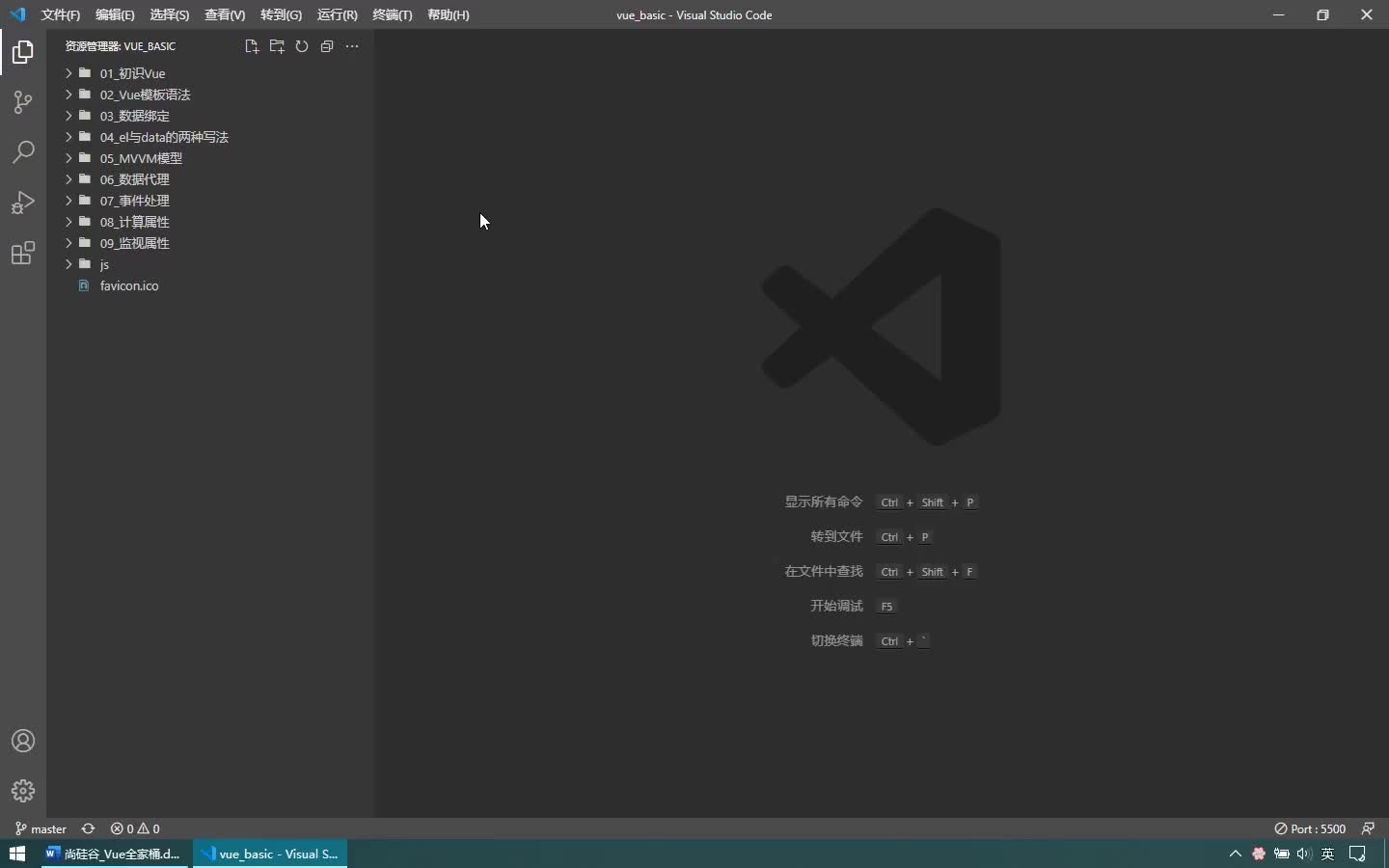Open errors and warnings count
This screenshot has width=1389, height=868.
pyautogui.click(x=135, y=828)
